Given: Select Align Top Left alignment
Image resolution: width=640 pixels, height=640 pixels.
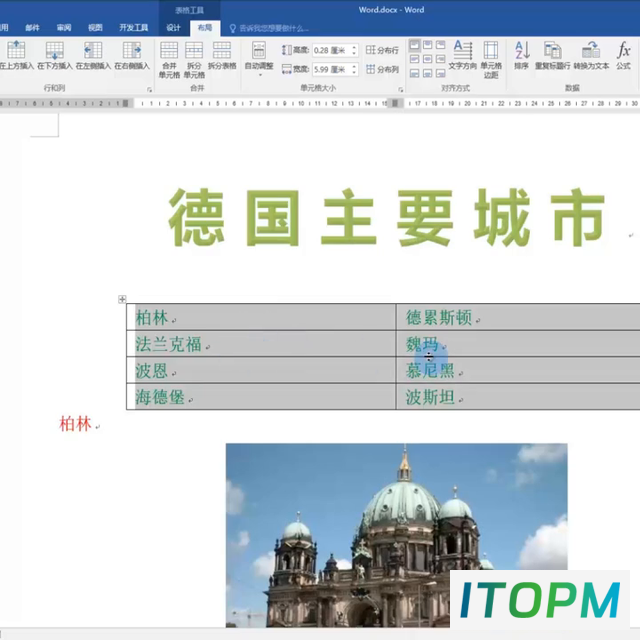Looking at the screenshot, I should [x=414, y=45].
